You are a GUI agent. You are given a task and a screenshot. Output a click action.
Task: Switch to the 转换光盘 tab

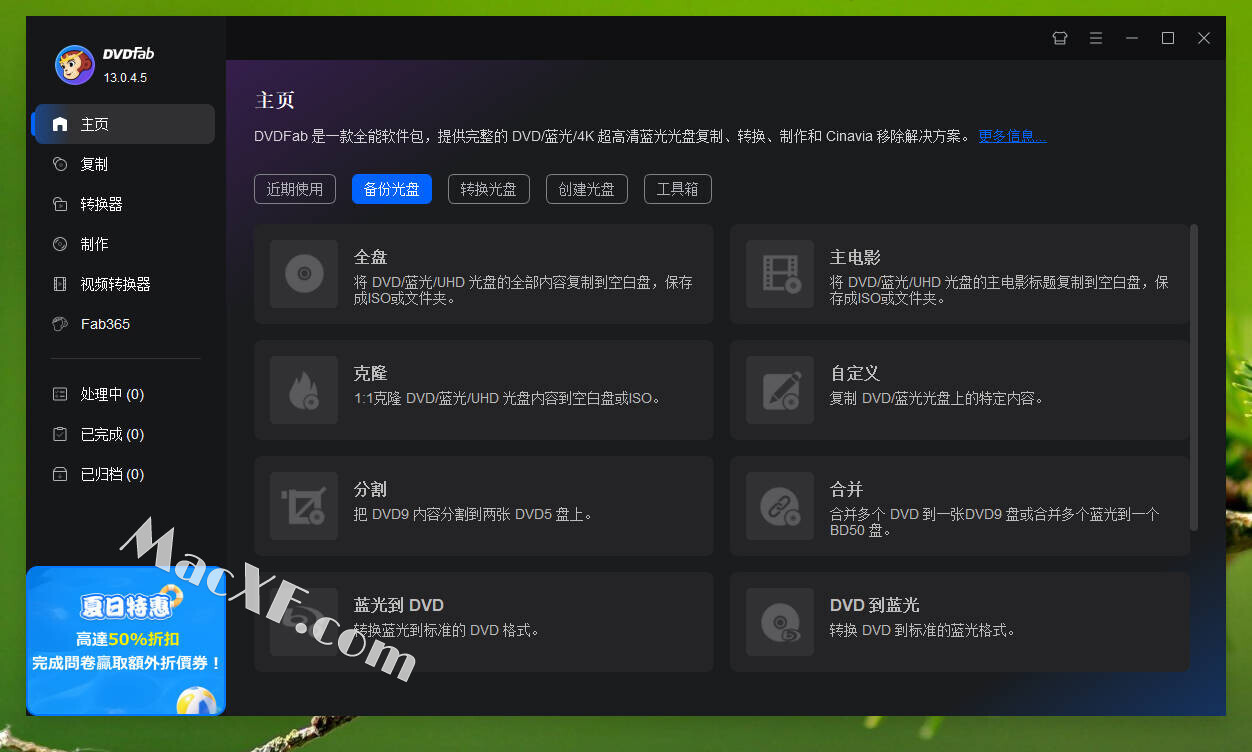[489, 189]
